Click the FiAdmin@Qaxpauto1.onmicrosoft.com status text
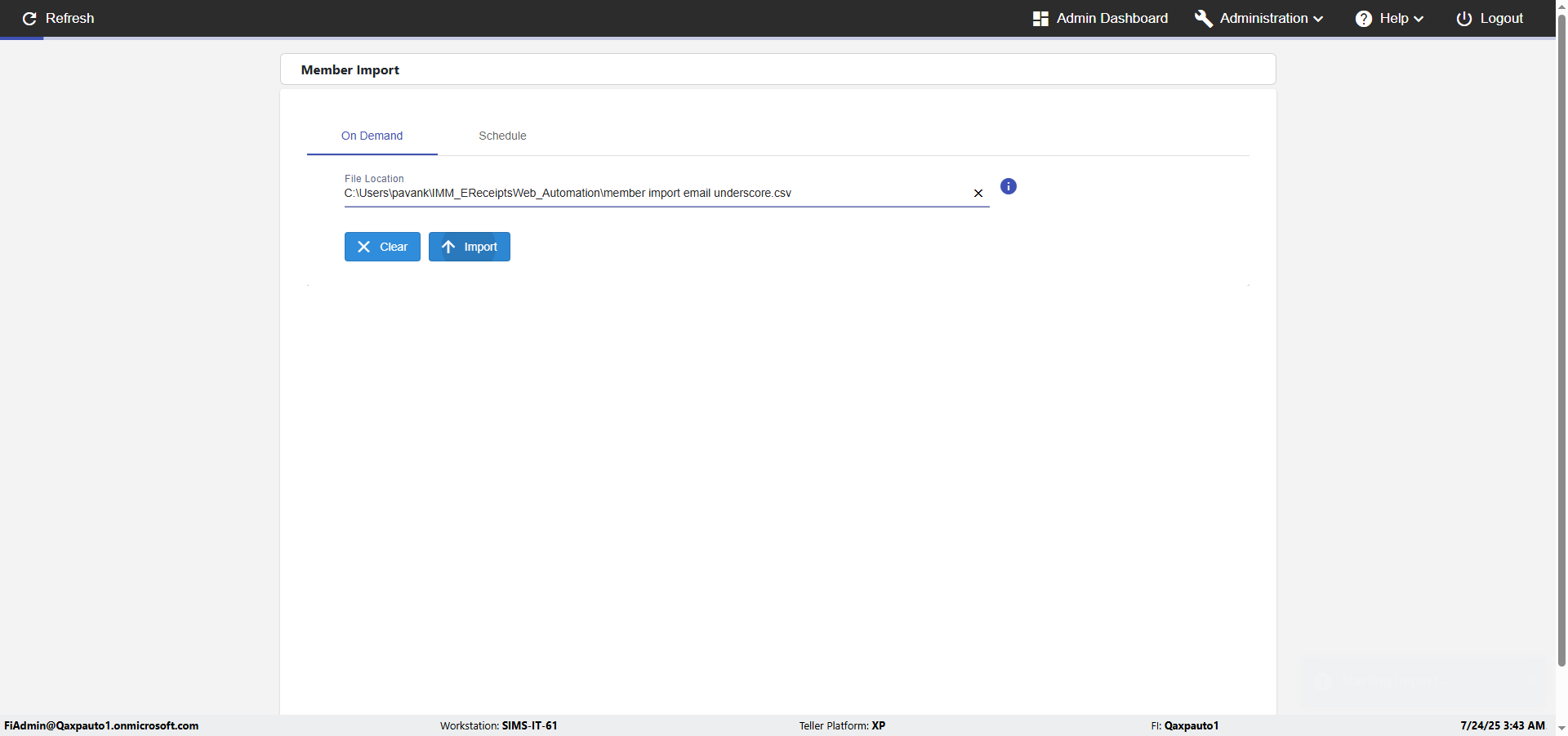This screenshot has height=736, width=1568. pyautogui.click(x=101, y=725)
